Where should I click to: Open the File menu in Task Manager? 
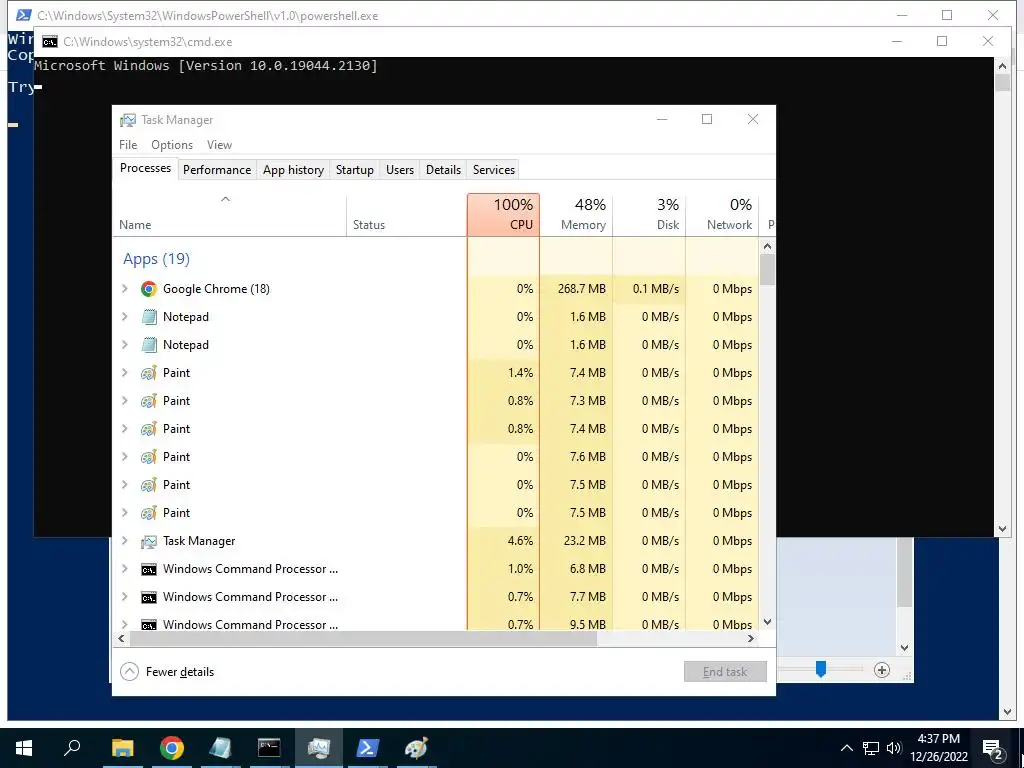(128, 145)
